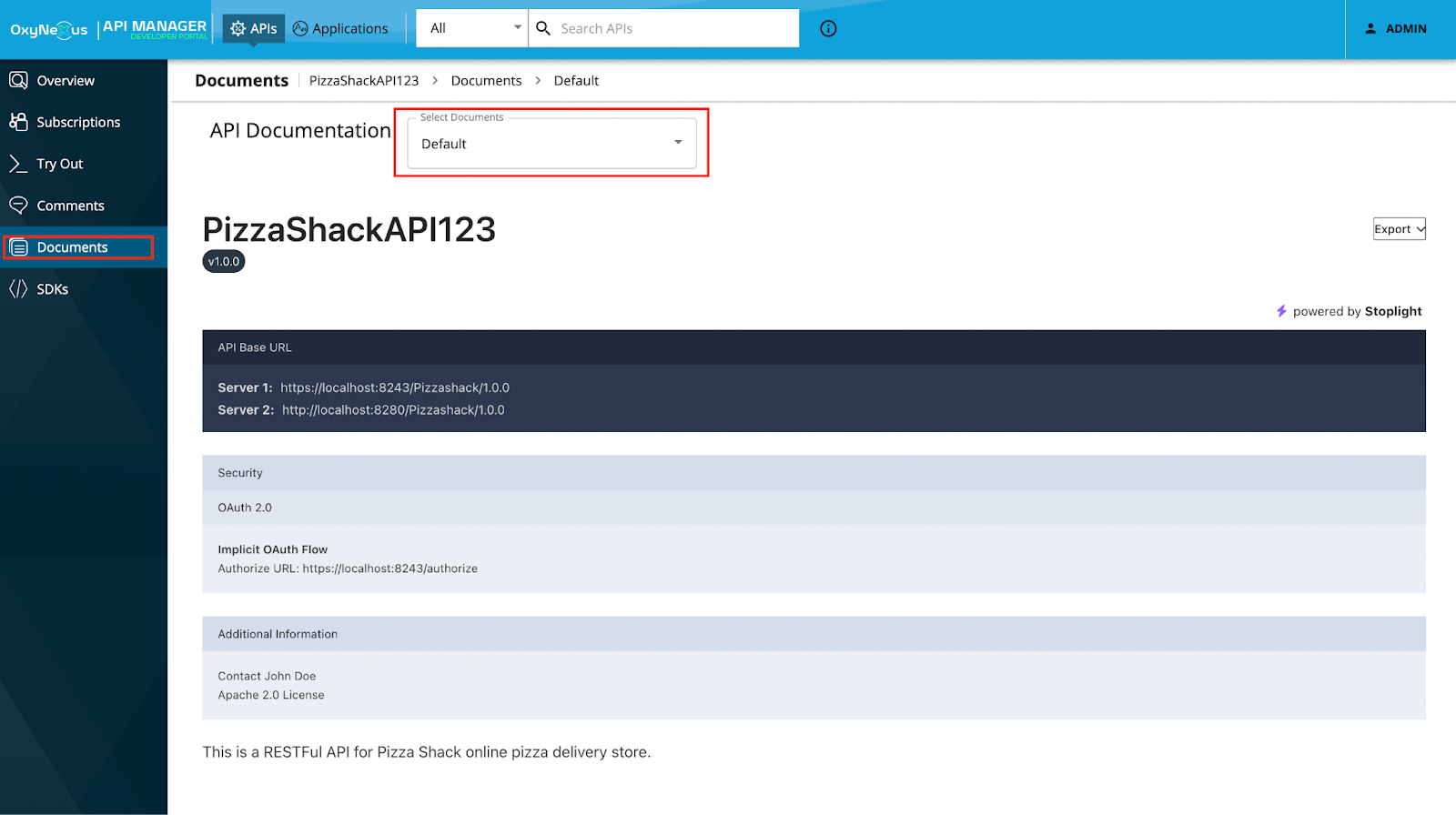1456x815 pixels.
Task: Click the SDKs code brackets icon
Action: click(18, 289)
